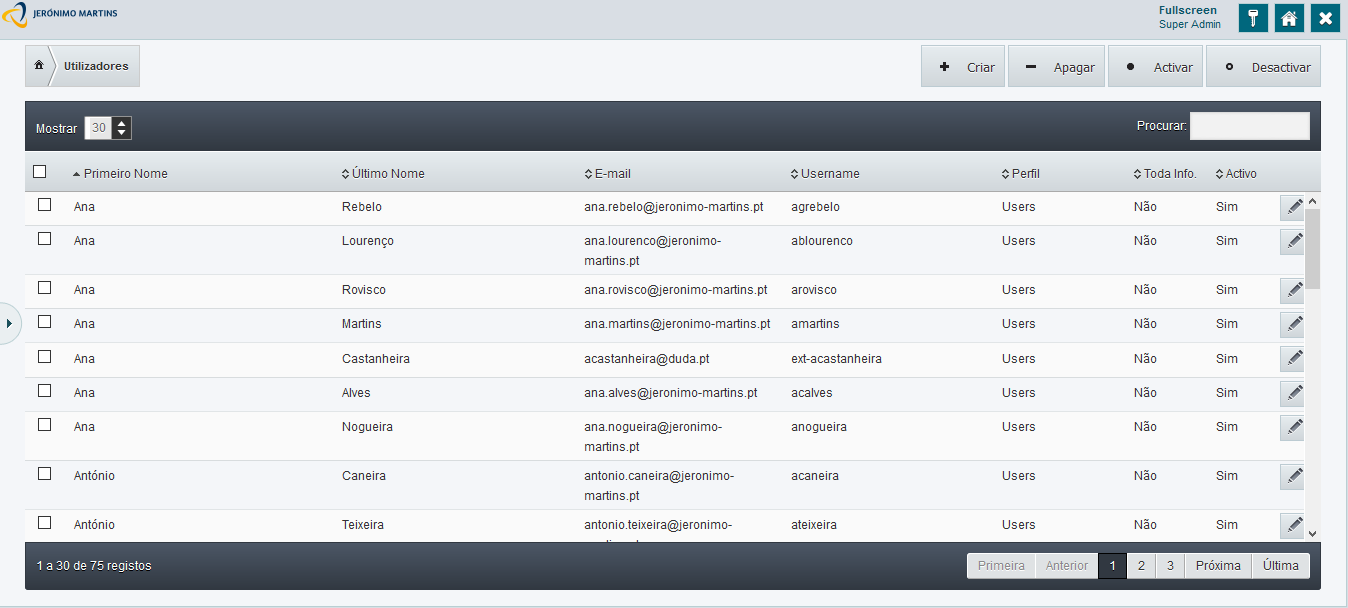Sort by Username column
Image resolution: width=1348 pixels, height=608 pixels.
click(825, 174)
